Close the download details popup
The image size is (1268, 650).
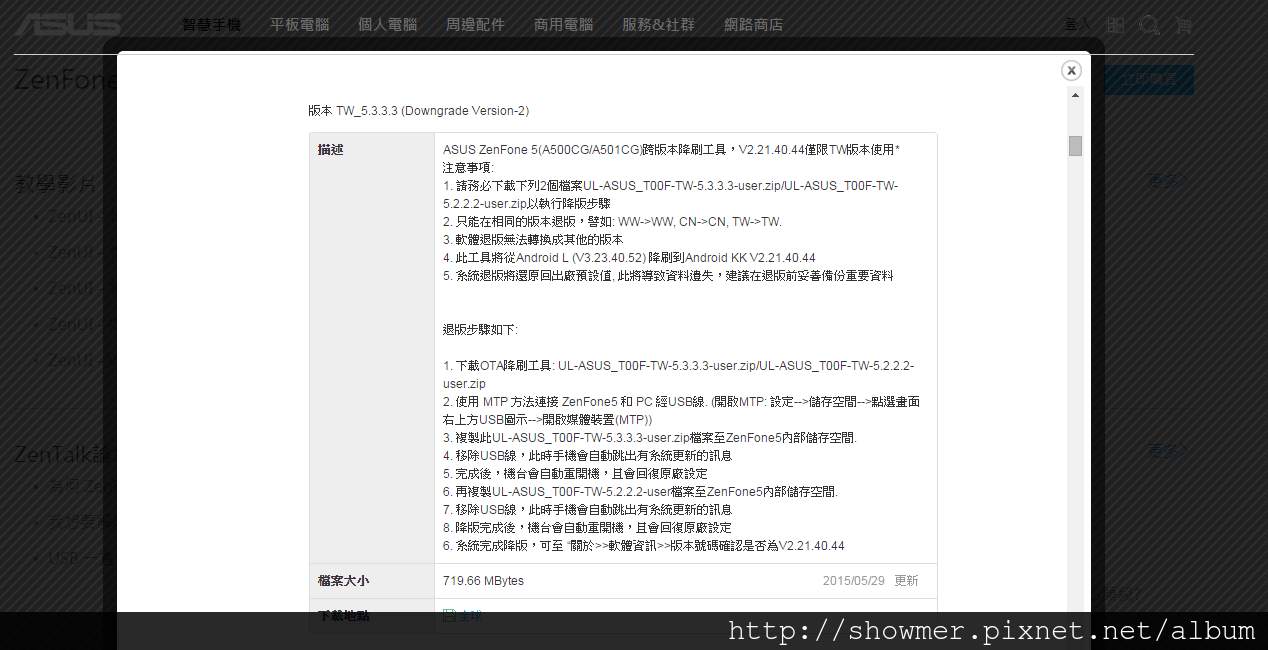[x=1071, y=70]
